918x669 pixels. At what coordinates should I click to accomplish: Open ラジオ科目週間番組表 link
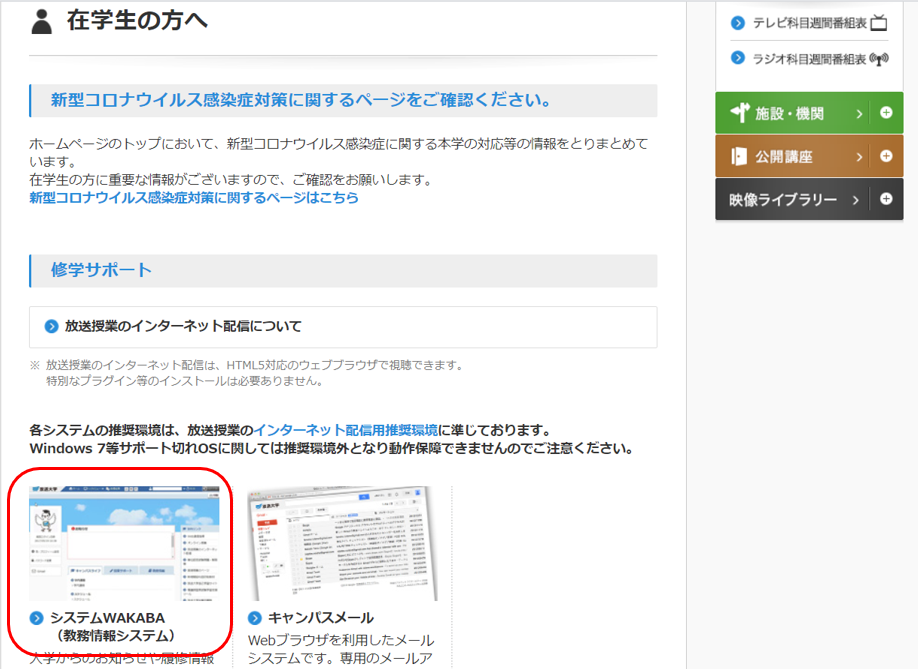pyautogui.click(x=809, y=59)
